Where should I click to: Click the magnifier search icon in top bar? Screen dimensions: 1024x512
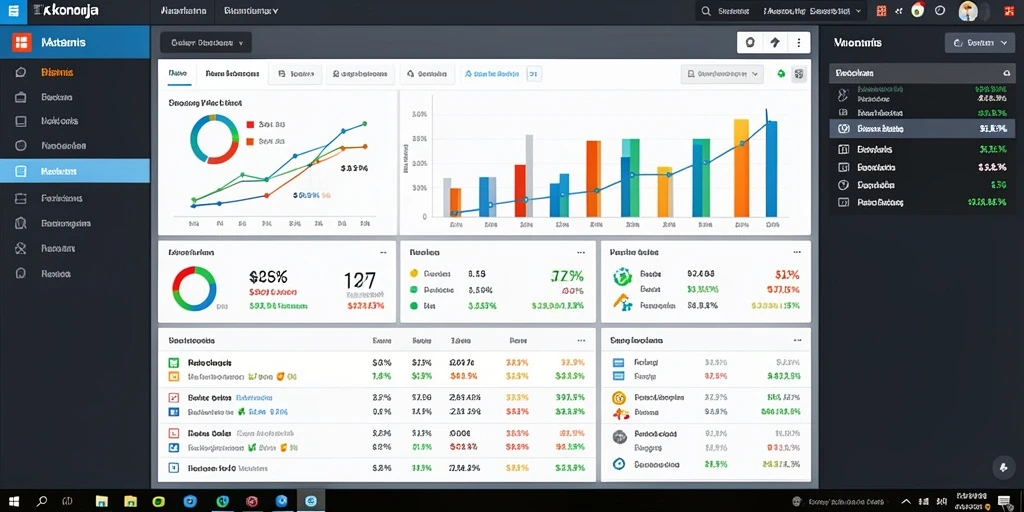pos(706,11)
